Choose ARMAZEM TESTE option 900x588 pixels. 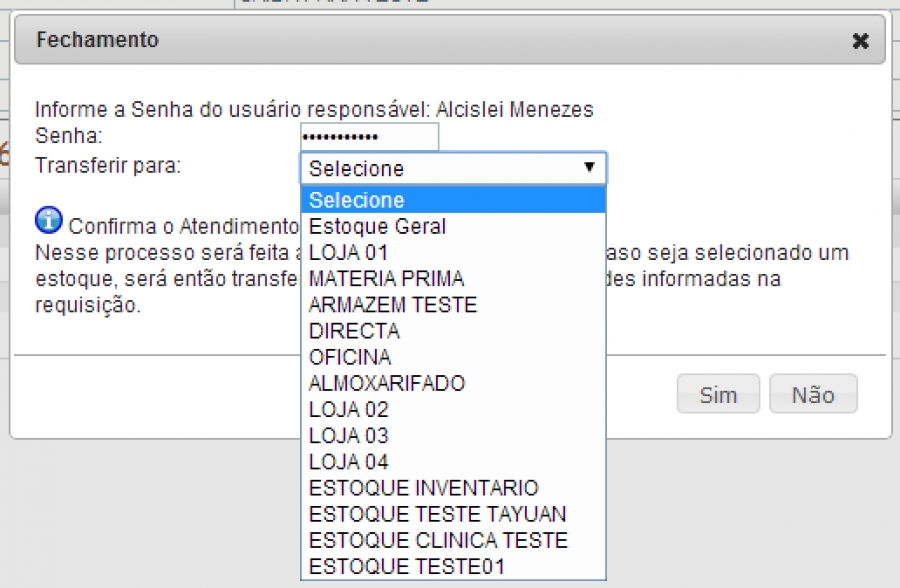tap(453, 305)
